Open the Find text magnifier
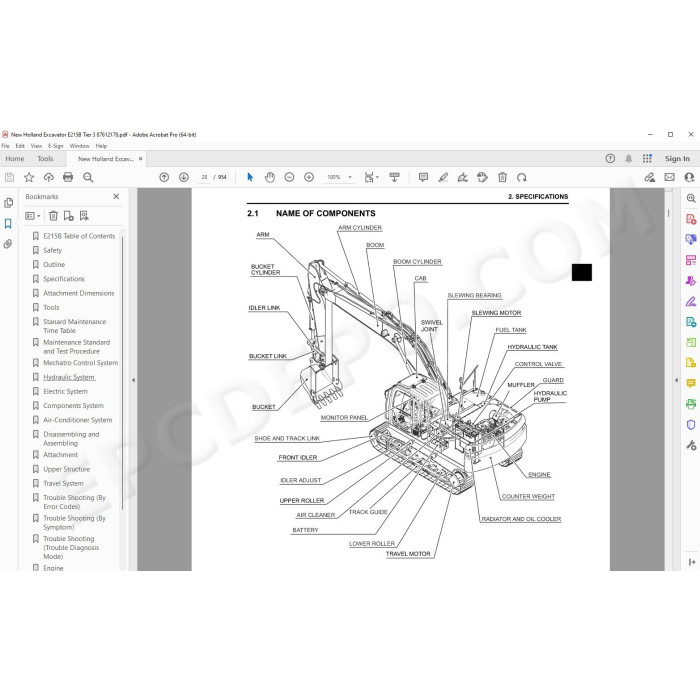Image resolution: width=700 pixels, height=700 pixels. tap(88, 177)
